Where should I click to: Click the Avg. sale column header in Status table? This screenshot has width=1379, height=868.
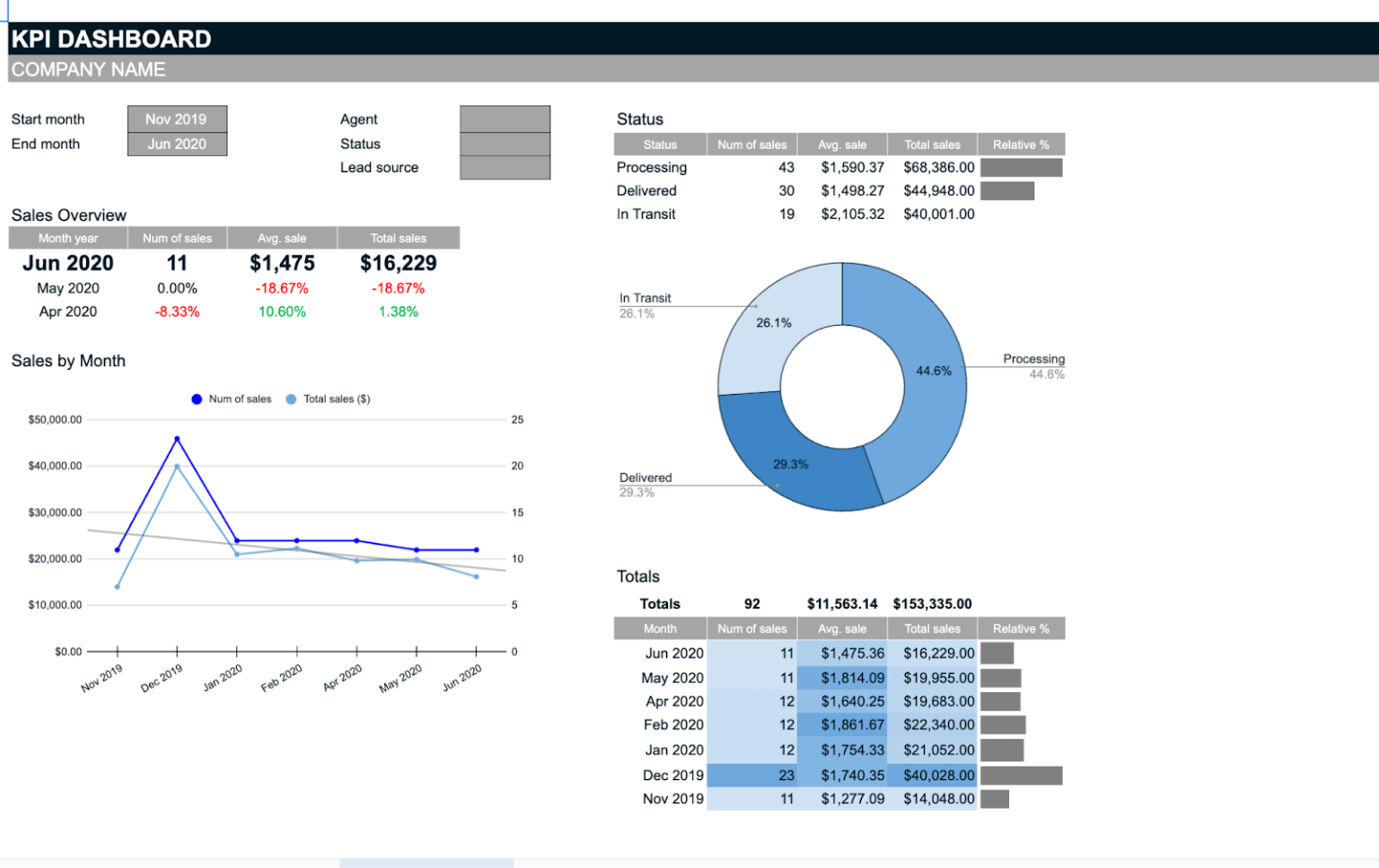coord(842,144)
